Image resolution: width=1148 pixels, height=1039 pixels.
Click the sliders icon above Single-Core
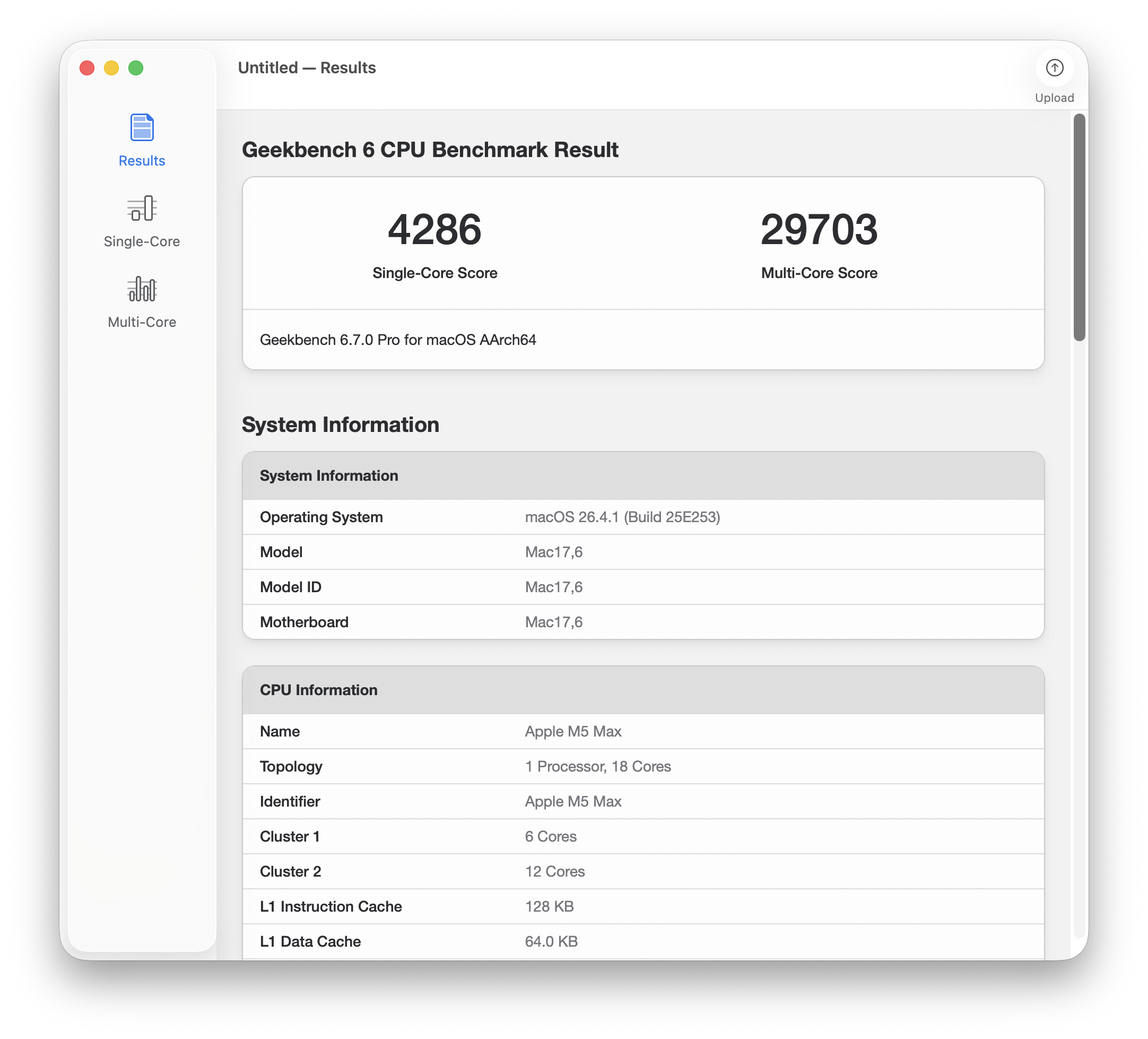[x=141, y=209]
